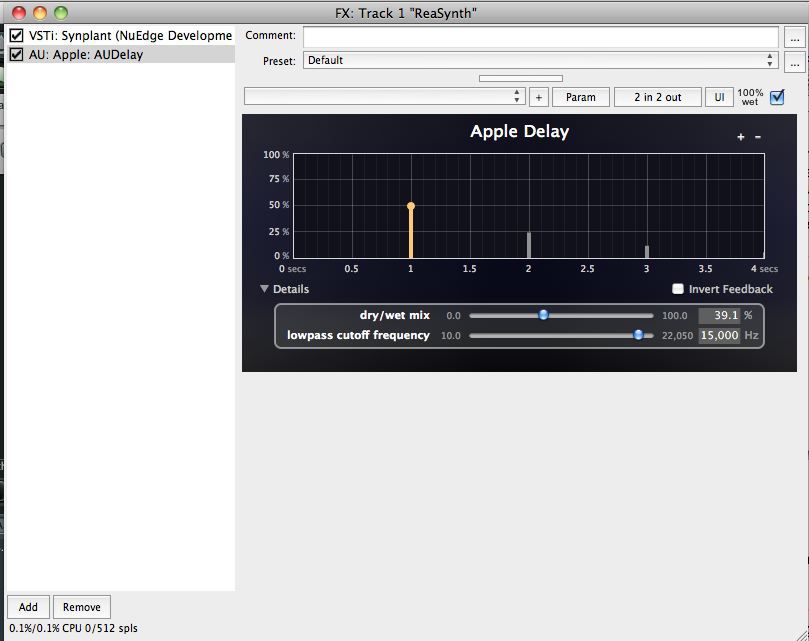Image resolution: width=809 pixels, height=641 pixels.
Task: Open the options button beside Comment field
Action: pyautogui.click(x=795, y=37)
